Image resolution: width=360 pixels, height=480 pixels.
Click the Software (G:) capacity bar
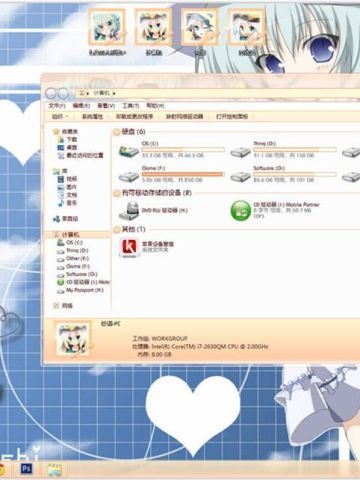click(295, 174)
